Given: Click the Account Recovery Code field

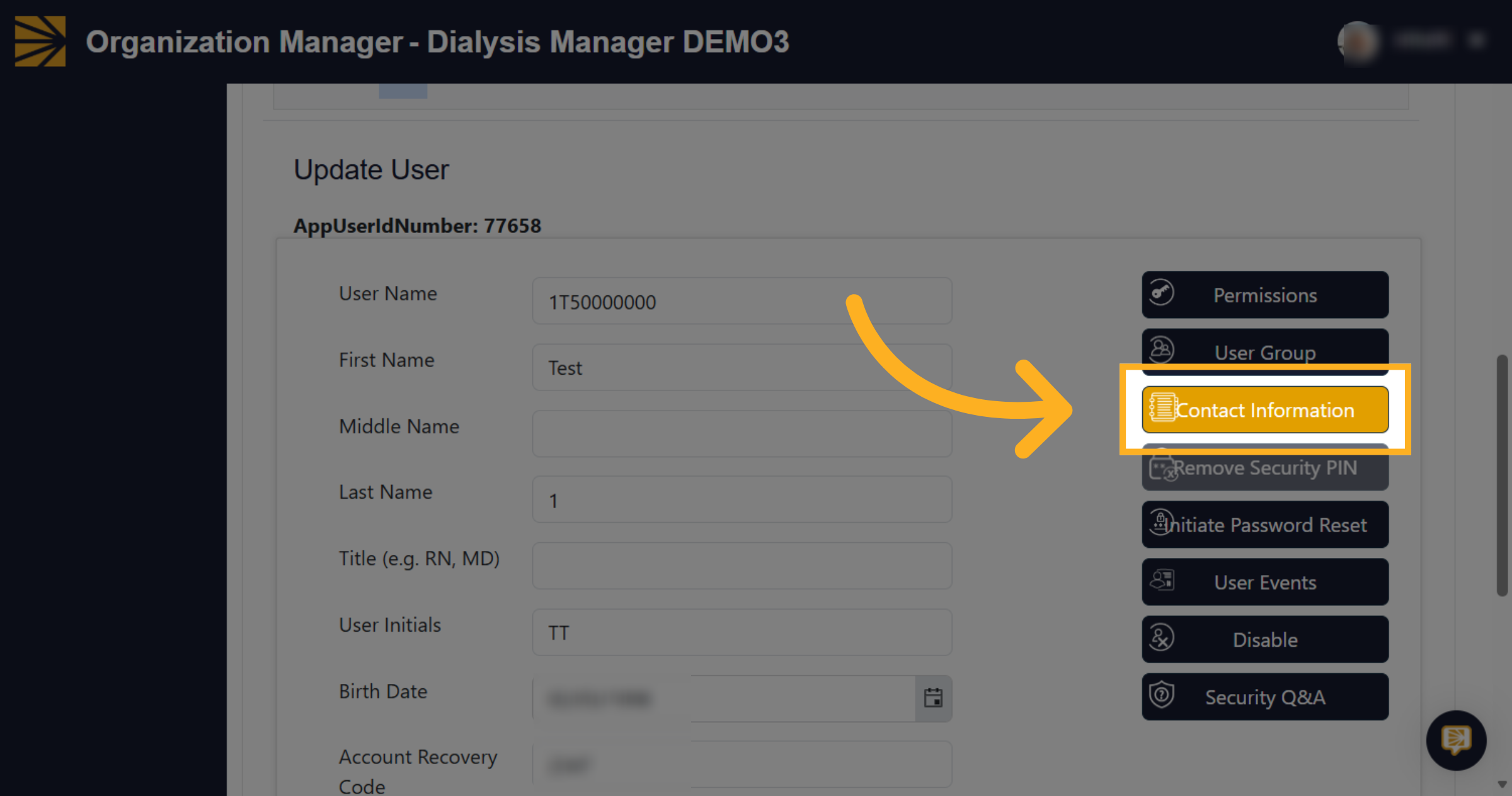Looking at the screenshot, I should pos(742,764).
